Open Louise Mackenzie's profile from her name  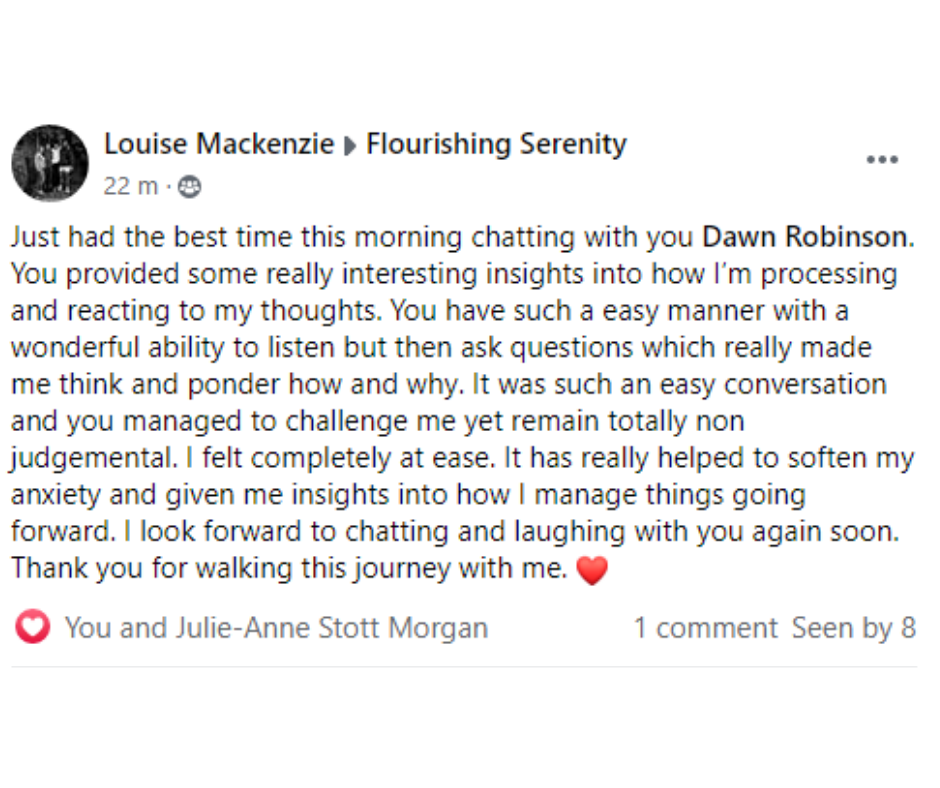coord(219,144)
